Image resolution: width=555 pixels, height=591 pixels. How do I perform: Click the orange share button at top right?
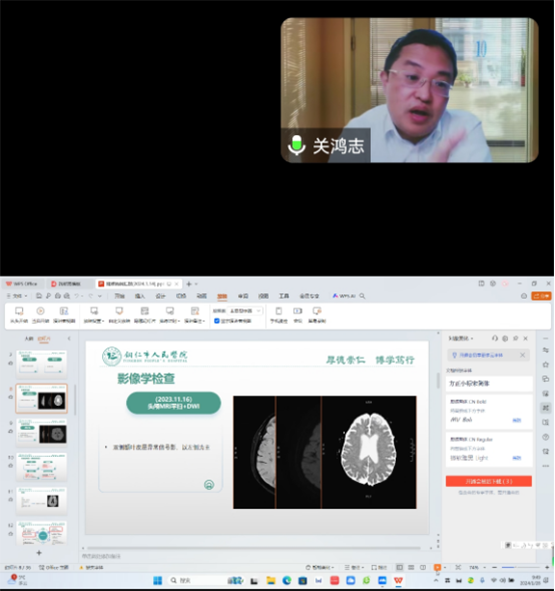tap(541, 296)
